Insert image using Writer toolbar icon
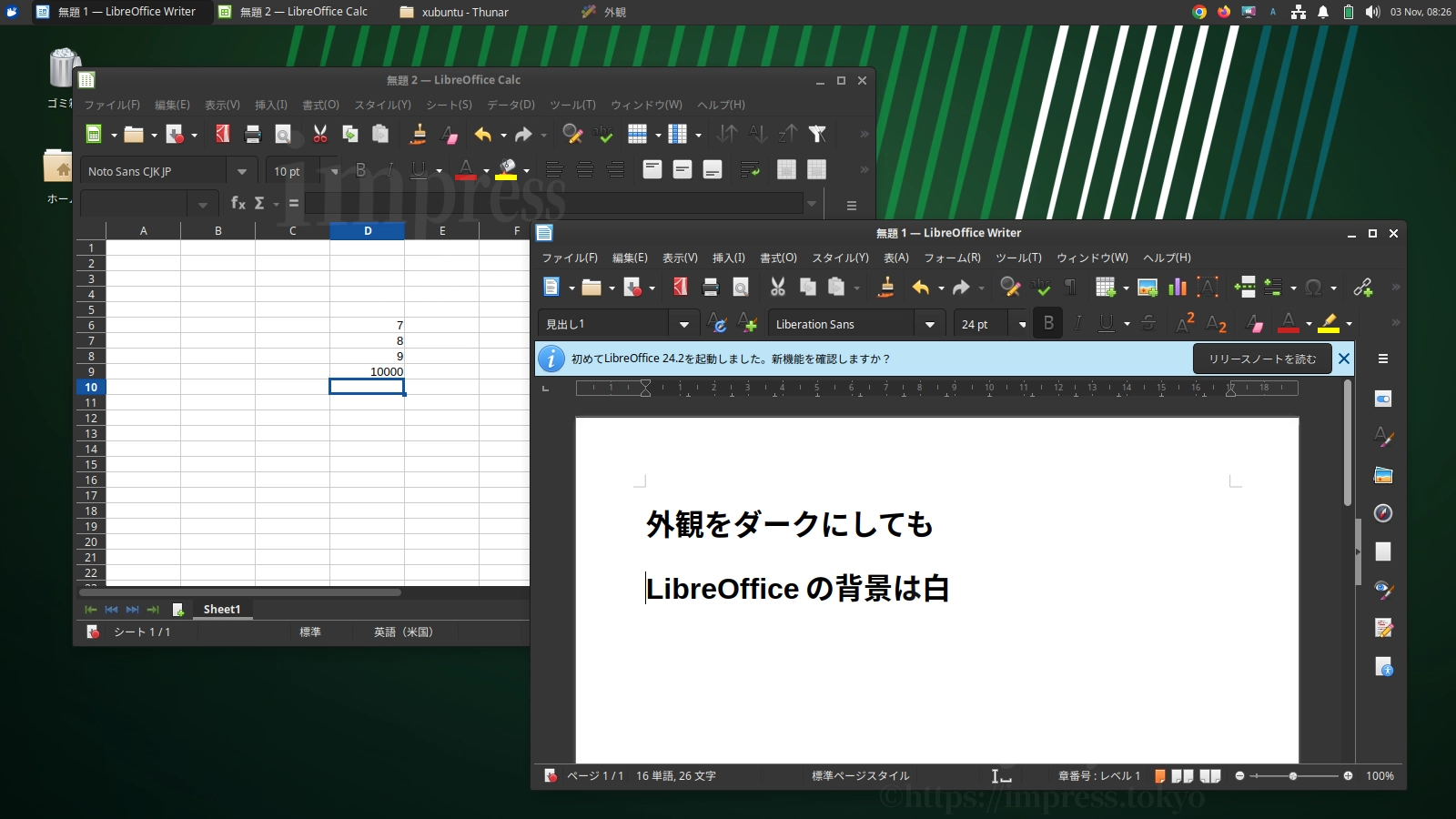The image size is (1456, 819). 1148,288
